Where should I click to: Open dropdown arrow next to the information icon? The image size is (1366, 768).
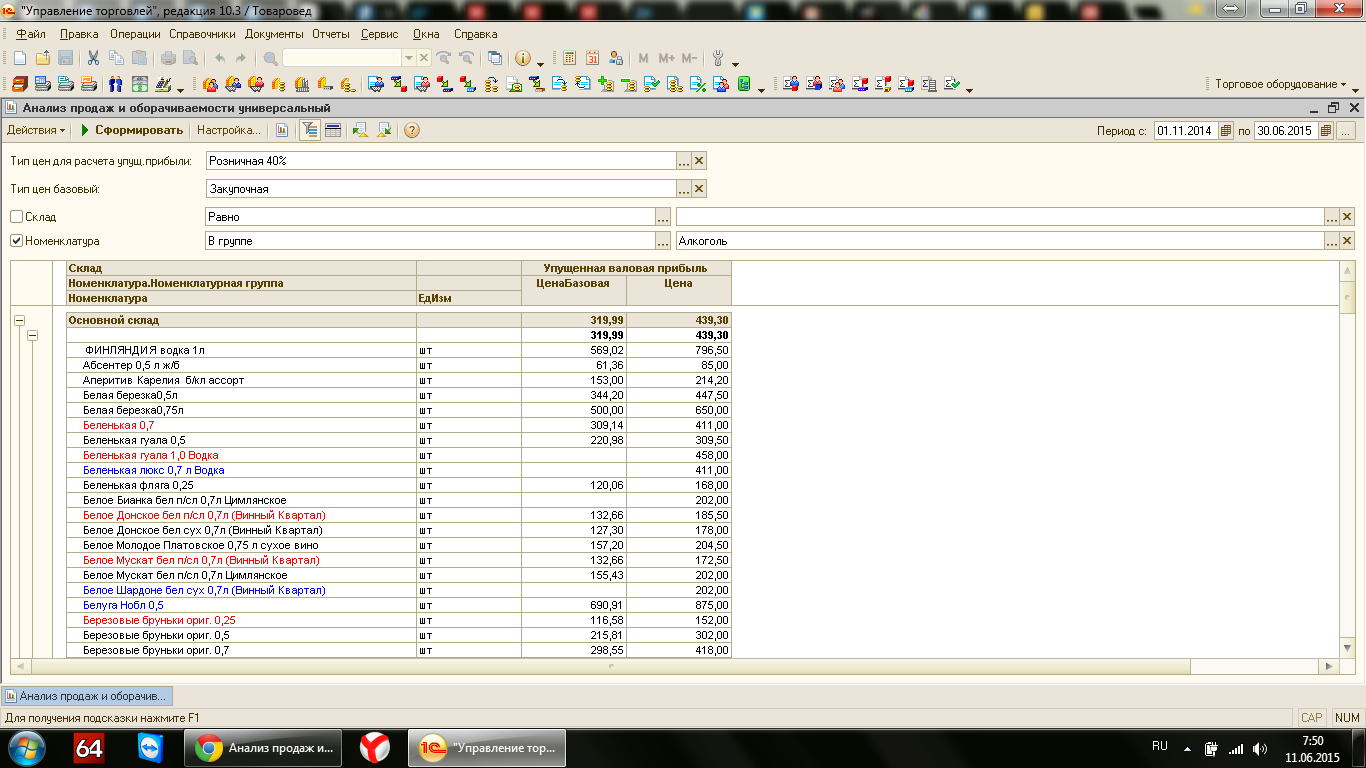(x=541, y=63)
